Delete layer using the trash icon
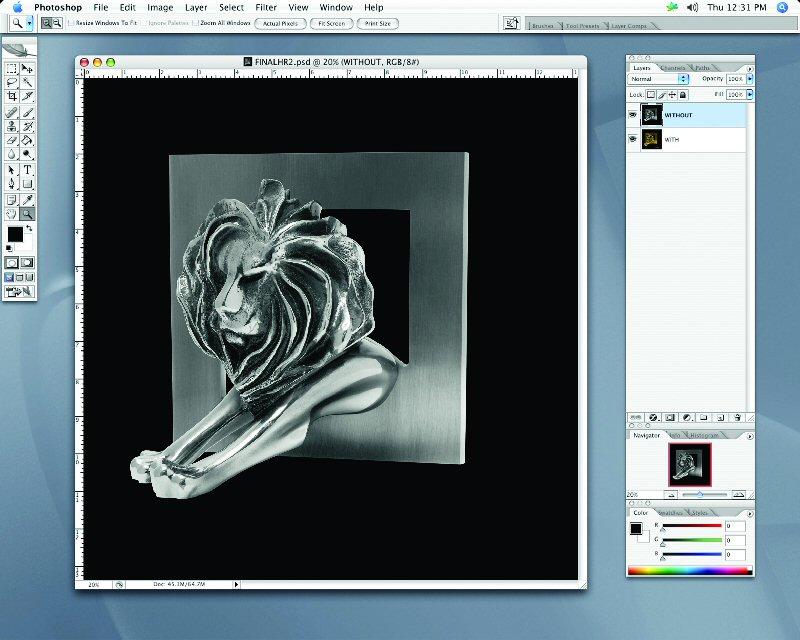The width and height of the screenshot is (800, 640). coord(737,417)
